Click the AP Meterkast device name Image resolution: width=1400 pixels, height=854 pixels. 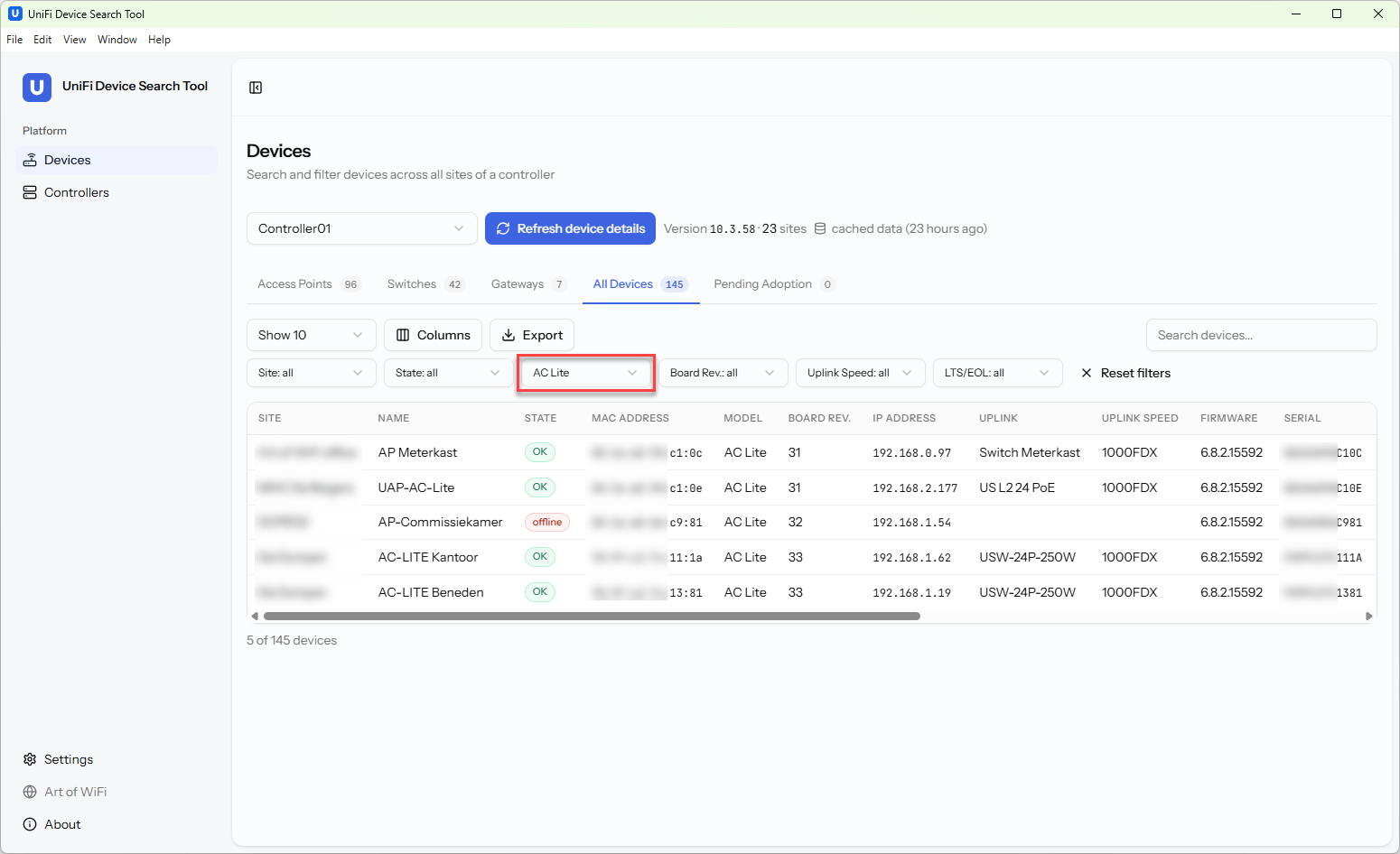point(417,452)
